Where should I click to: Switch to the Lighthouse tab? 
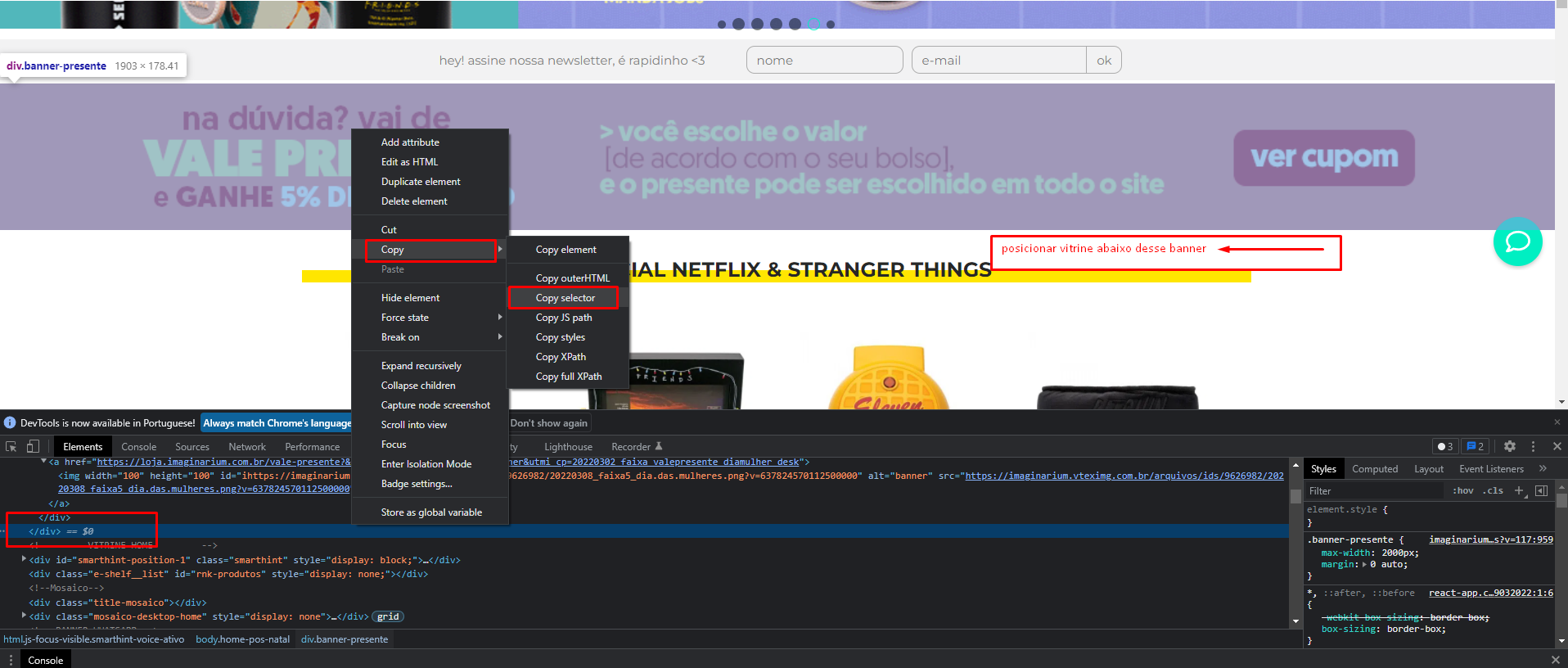[x=568, y=447]
